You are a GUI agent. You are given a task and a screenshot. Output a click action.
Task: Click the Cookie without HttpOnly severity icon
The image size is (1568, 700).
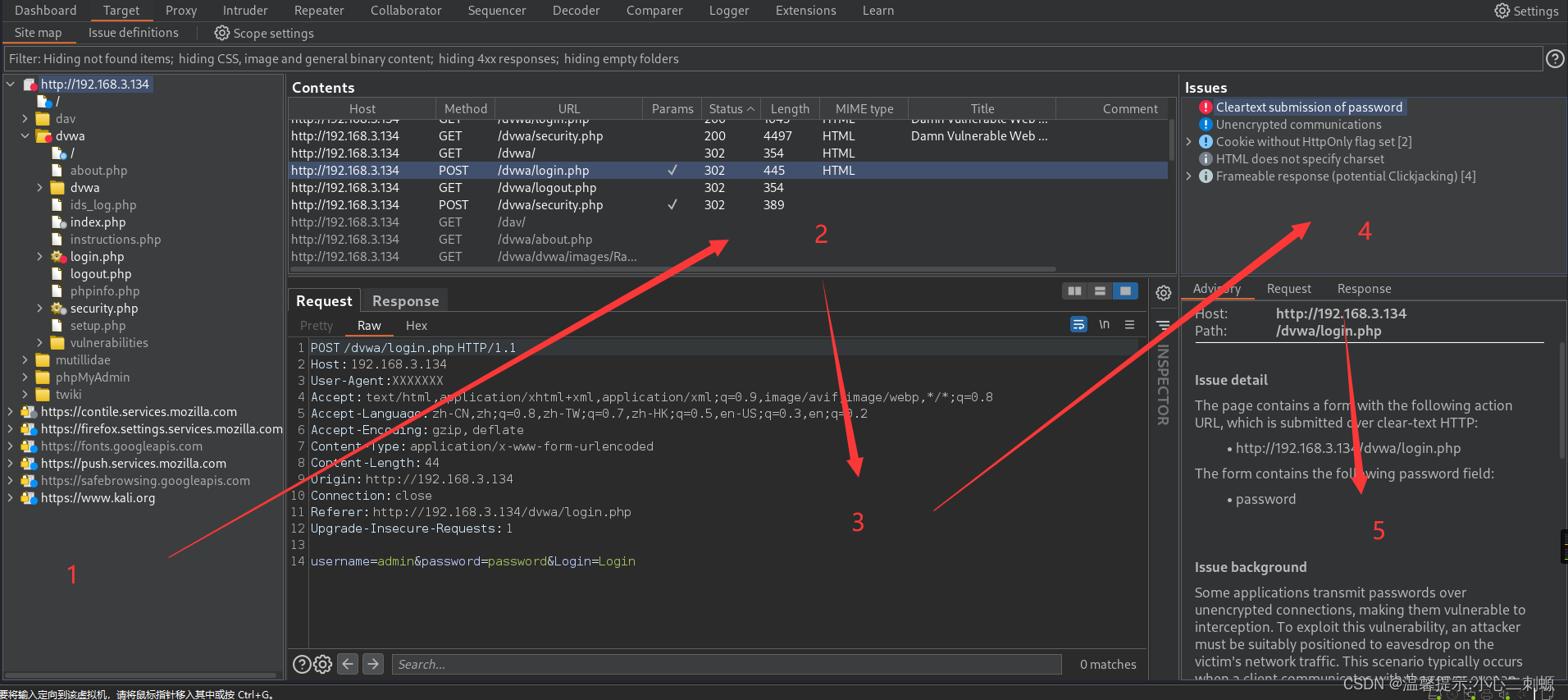(x=1206, y=142)
